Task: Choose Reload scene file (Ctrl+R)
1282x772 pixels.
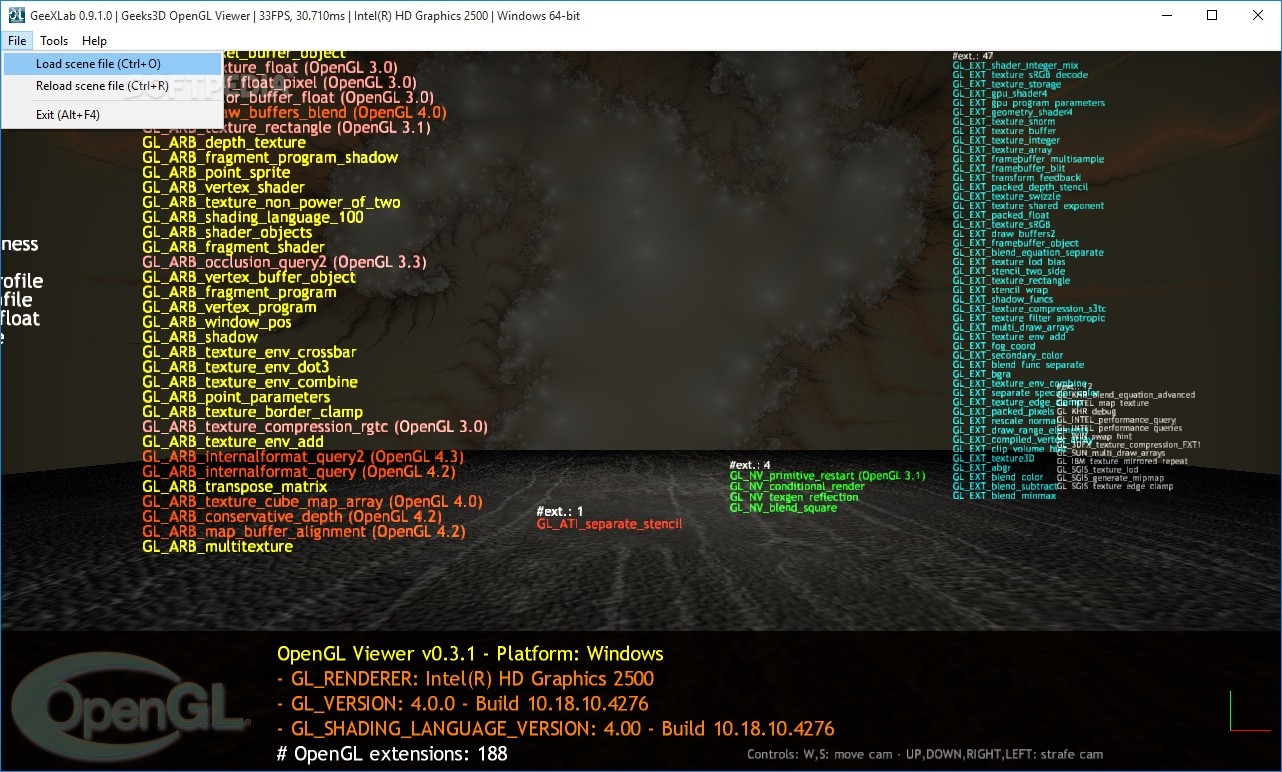Action: pos(112,86)
